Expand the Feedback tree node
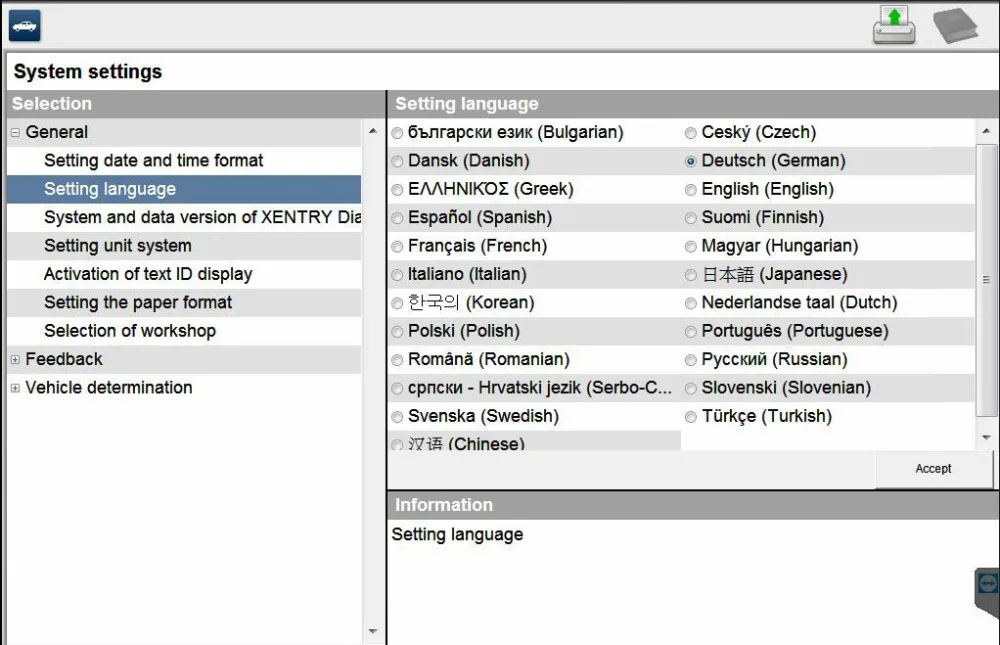 (15, 360)
